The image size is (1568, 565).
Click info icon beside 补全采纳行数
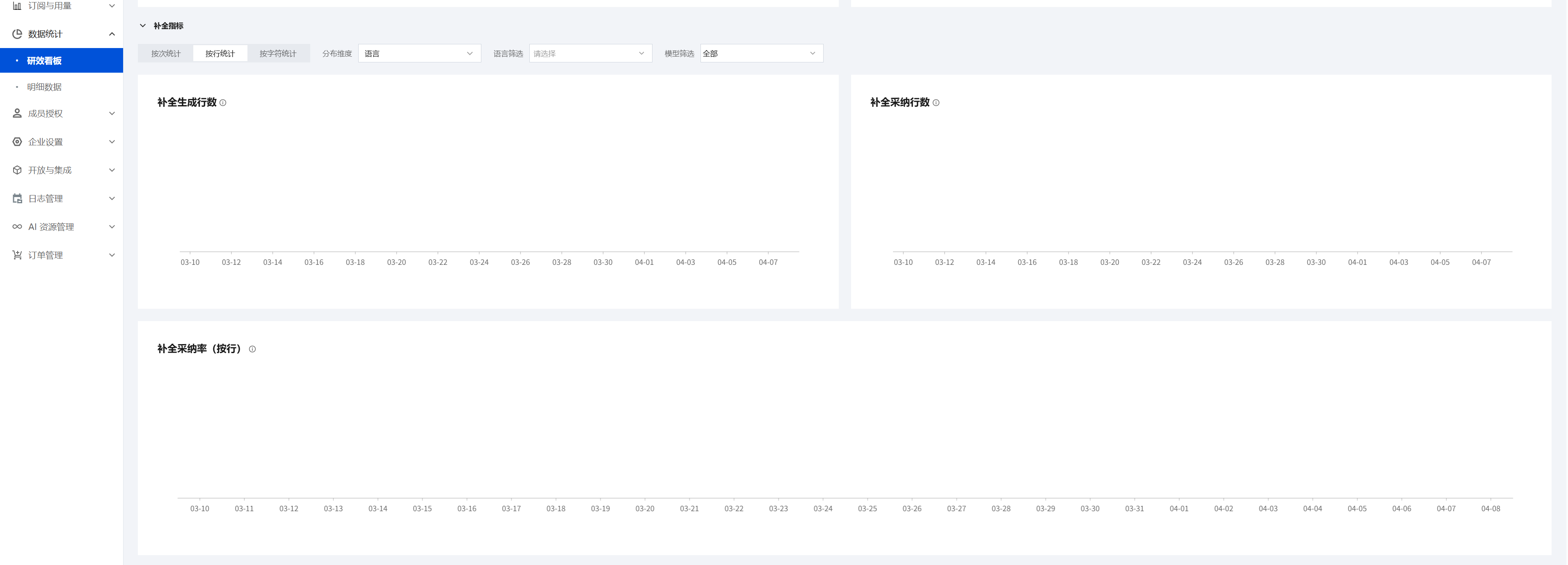[936, 103]
